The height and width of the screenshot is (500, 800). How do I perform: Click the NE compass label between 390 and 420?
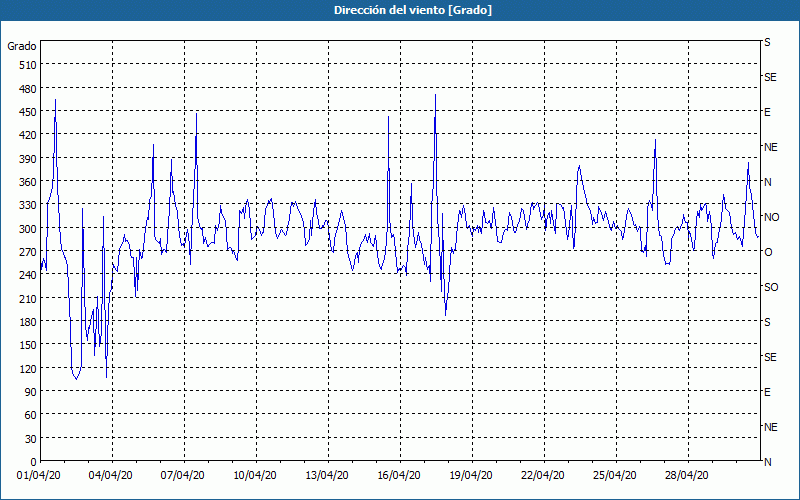(x=771, y=147)
